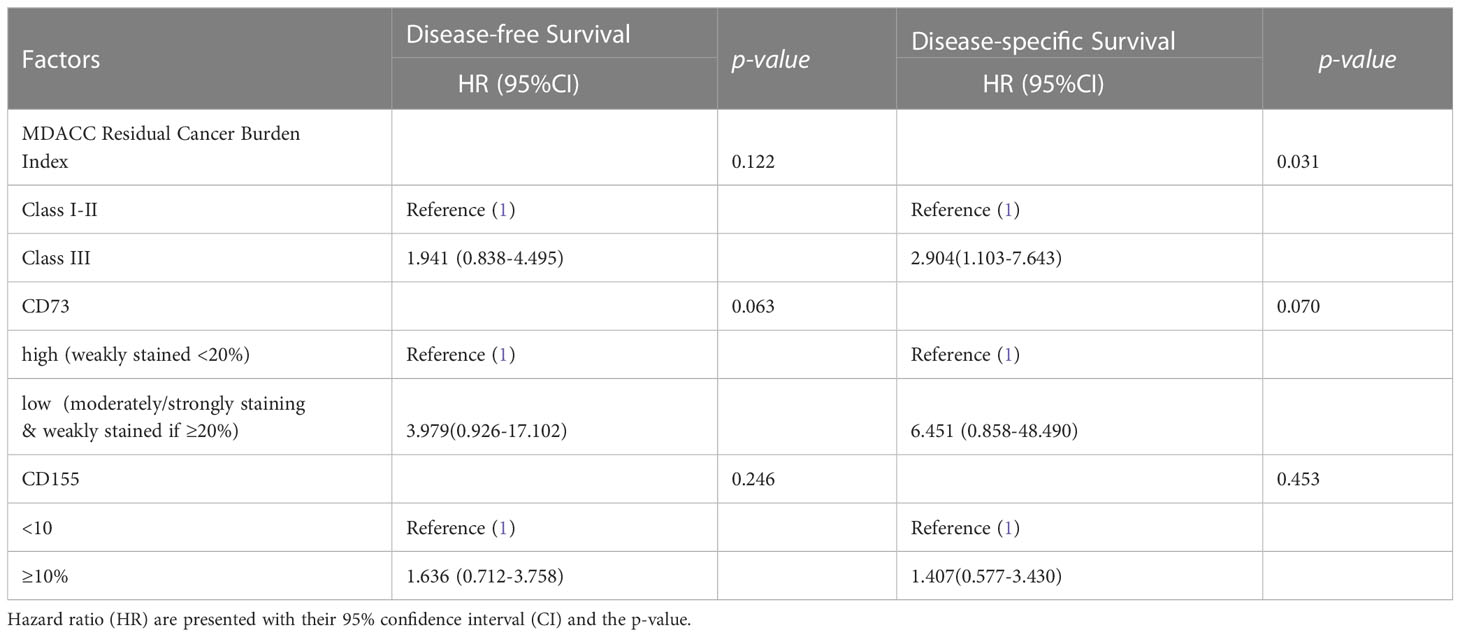This screenshot has height=637, width=1460.
Task: Click the p-value 0.070
Action: [1298, 307]
